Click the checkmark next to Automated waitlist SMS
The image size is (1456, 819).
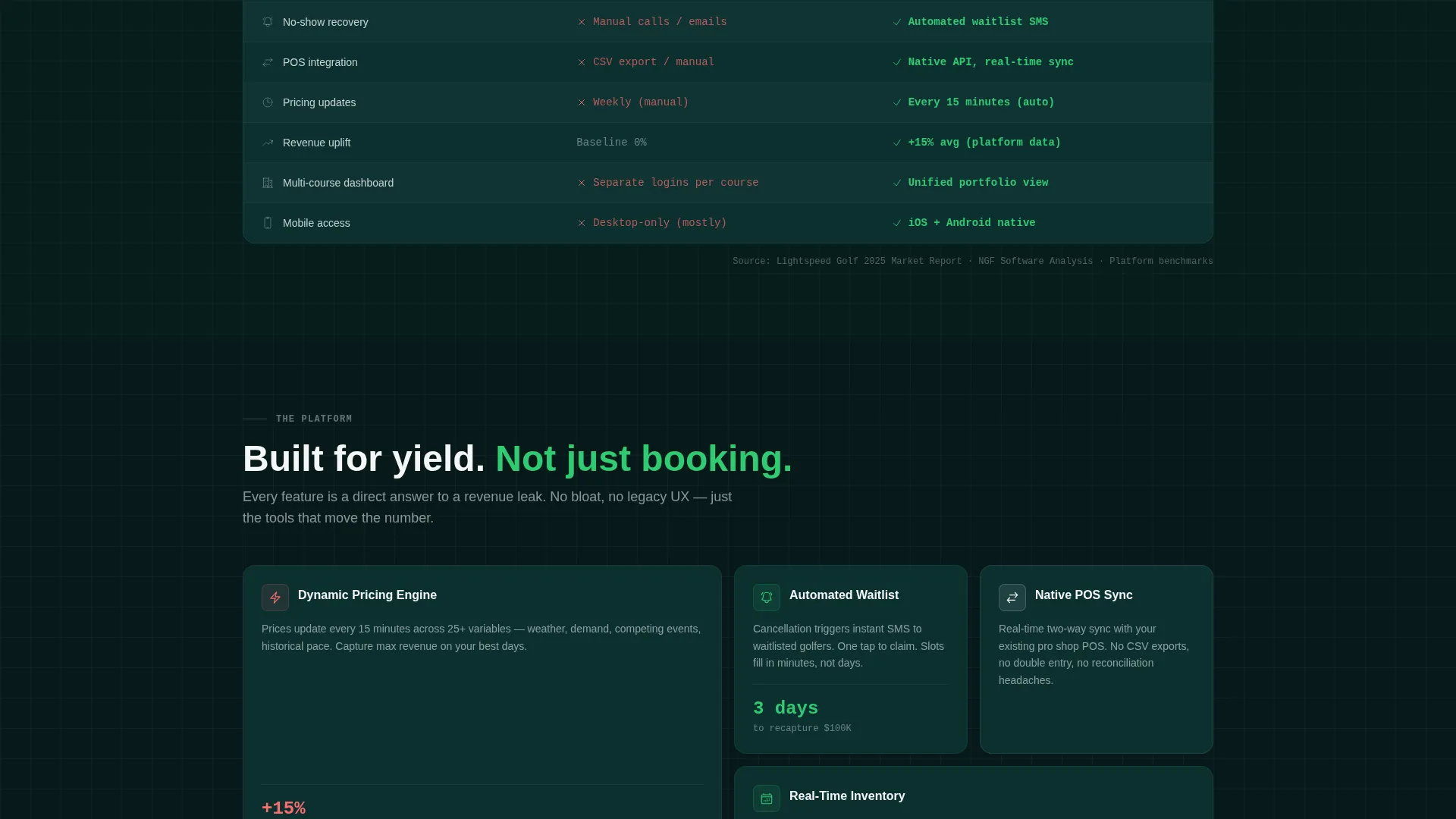pos(897,22)
